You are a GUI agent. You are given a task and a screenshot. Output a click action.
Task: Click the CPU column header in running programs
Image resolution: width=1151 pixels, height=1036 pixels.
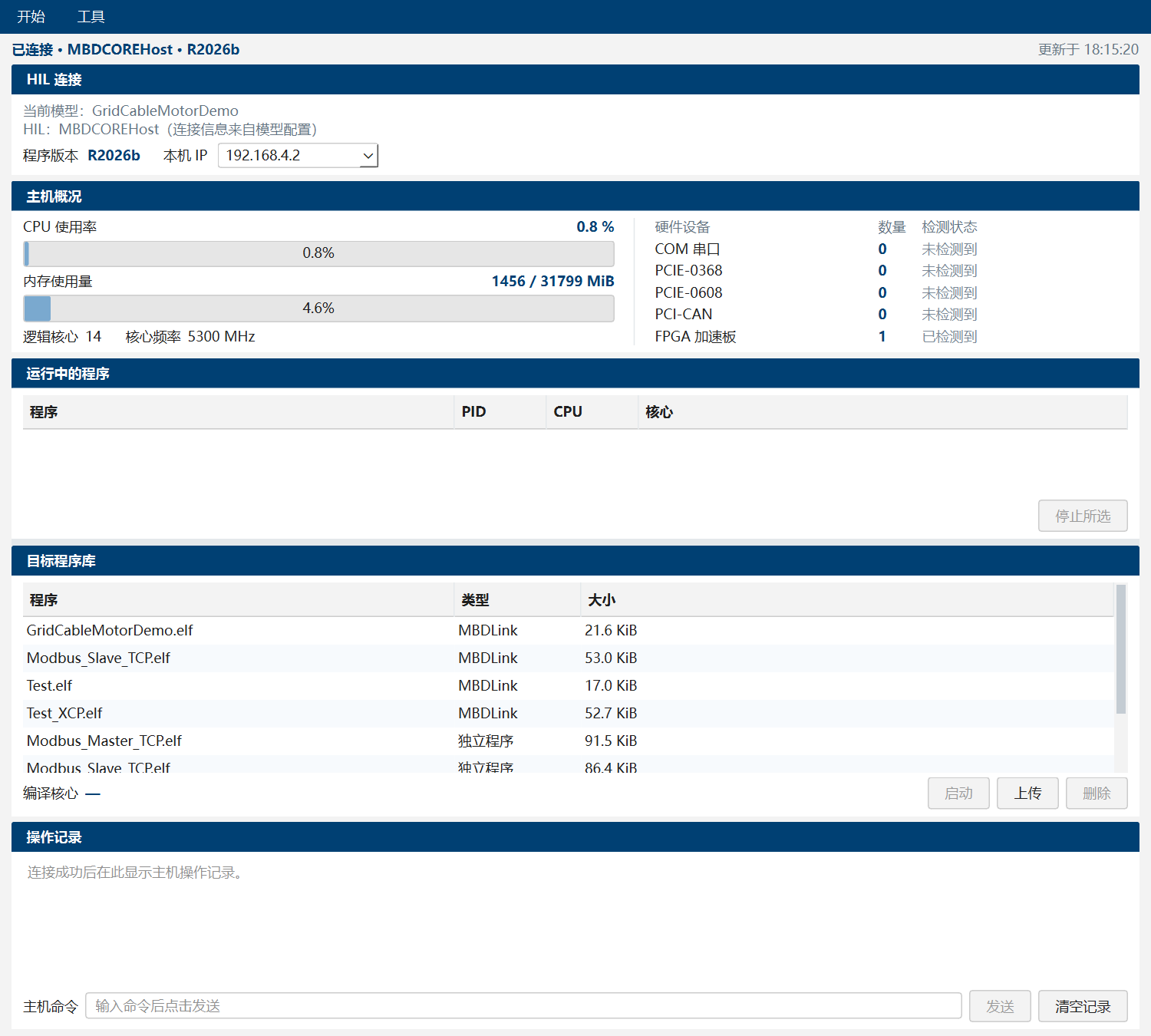click(x=592, y=412)
